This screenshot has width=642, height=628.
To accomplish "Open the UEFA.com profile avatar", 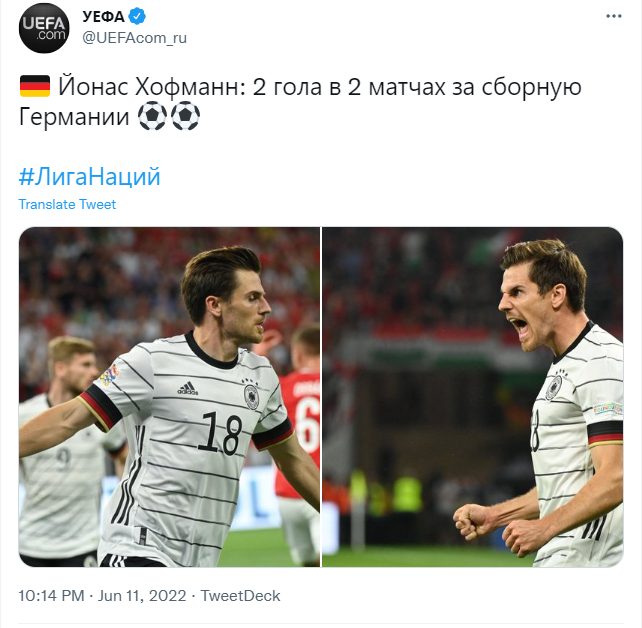I will point(44,28).
